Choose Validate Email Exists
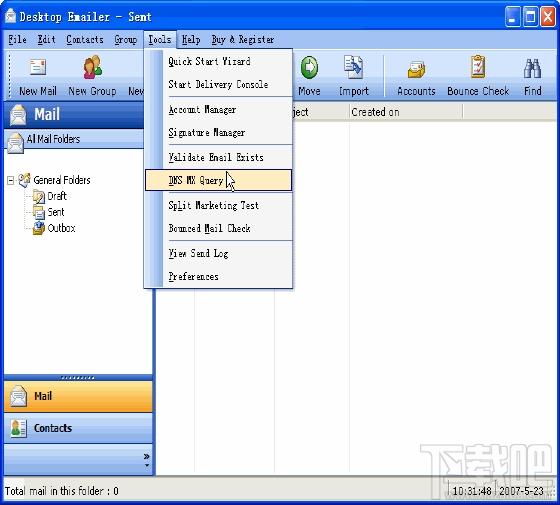Screen dimensions: 560x505 coord(219,158)
